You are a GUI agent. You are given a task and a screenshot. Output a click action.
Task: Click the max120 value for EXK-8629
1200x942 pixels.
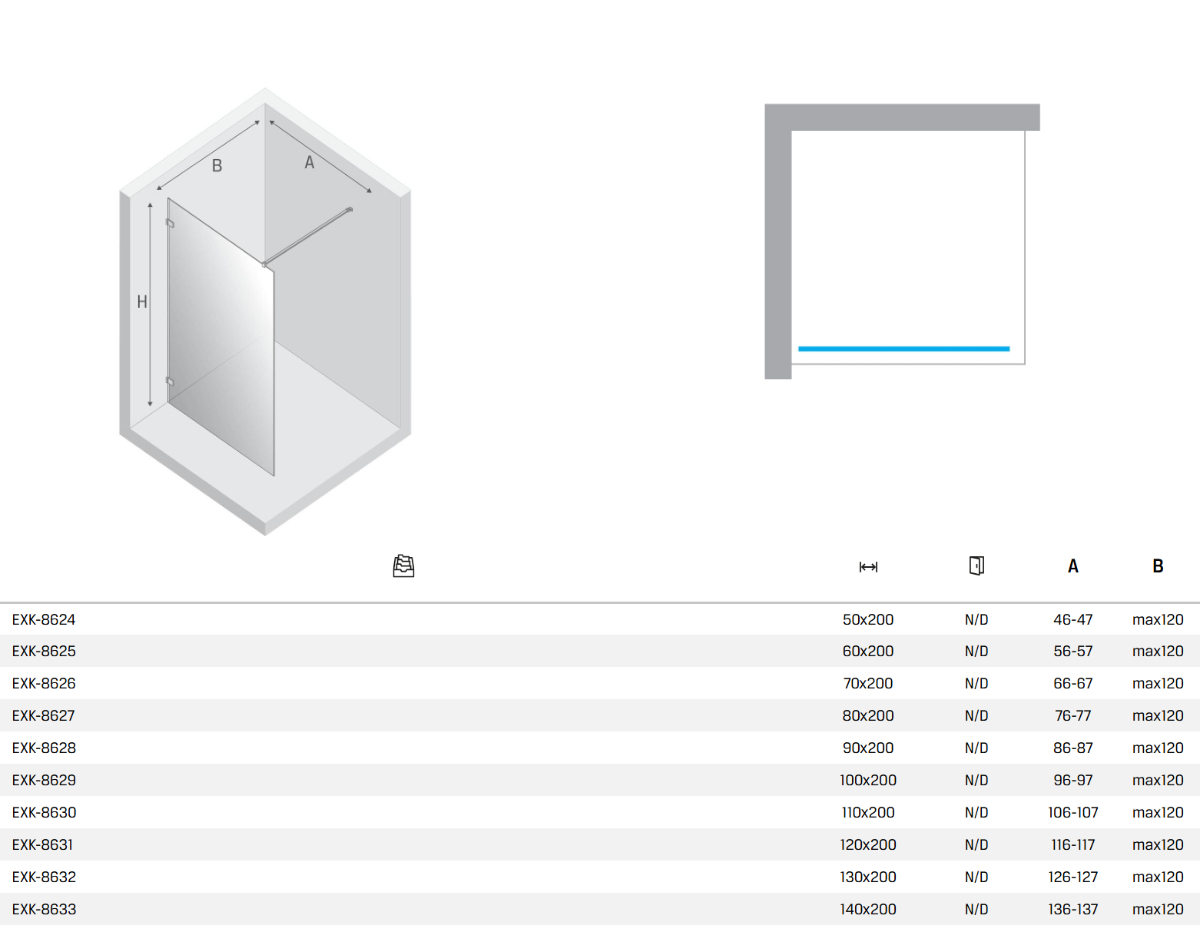coord(1157,781)
